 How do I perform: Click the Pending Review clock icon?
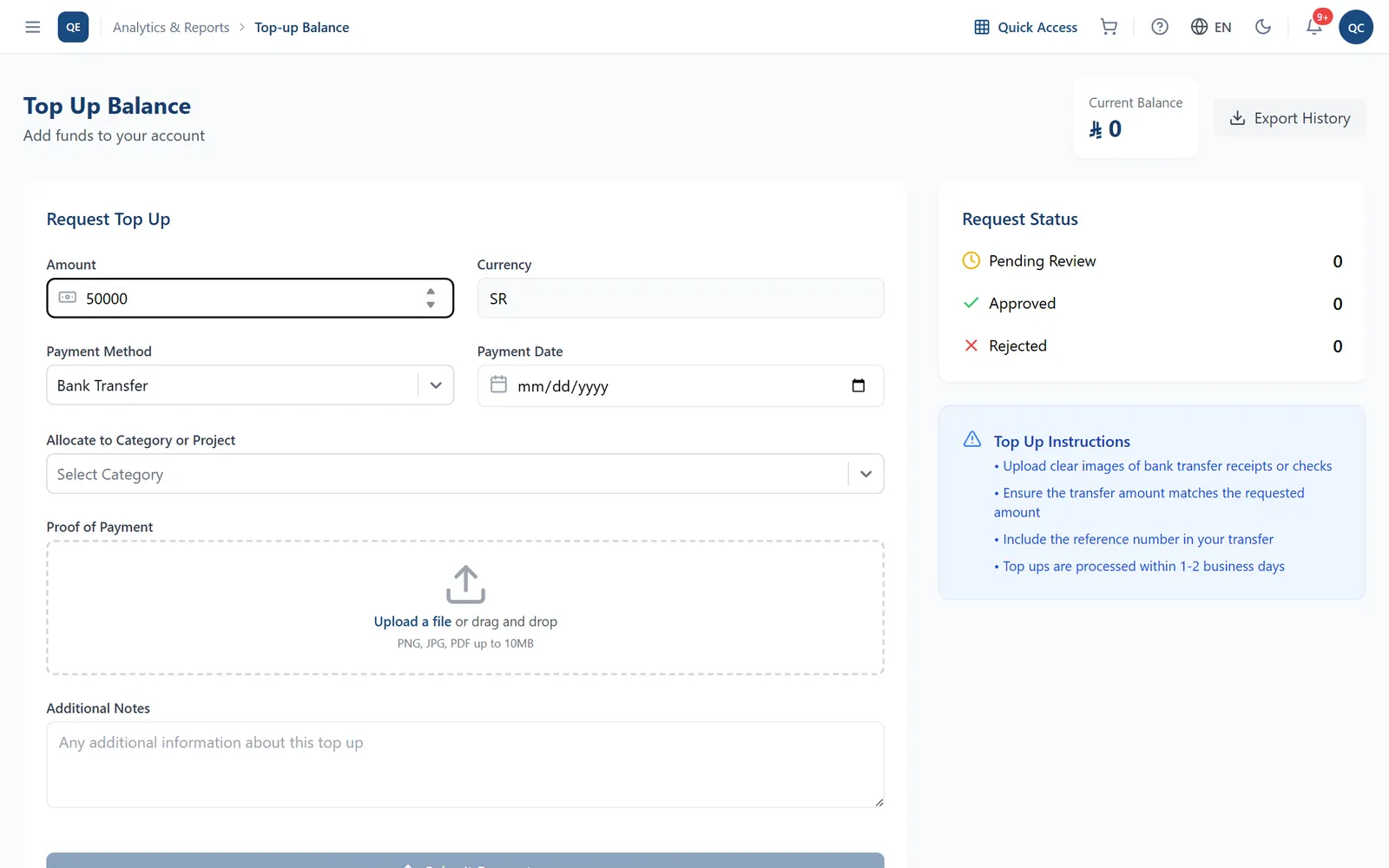point(971,260)
